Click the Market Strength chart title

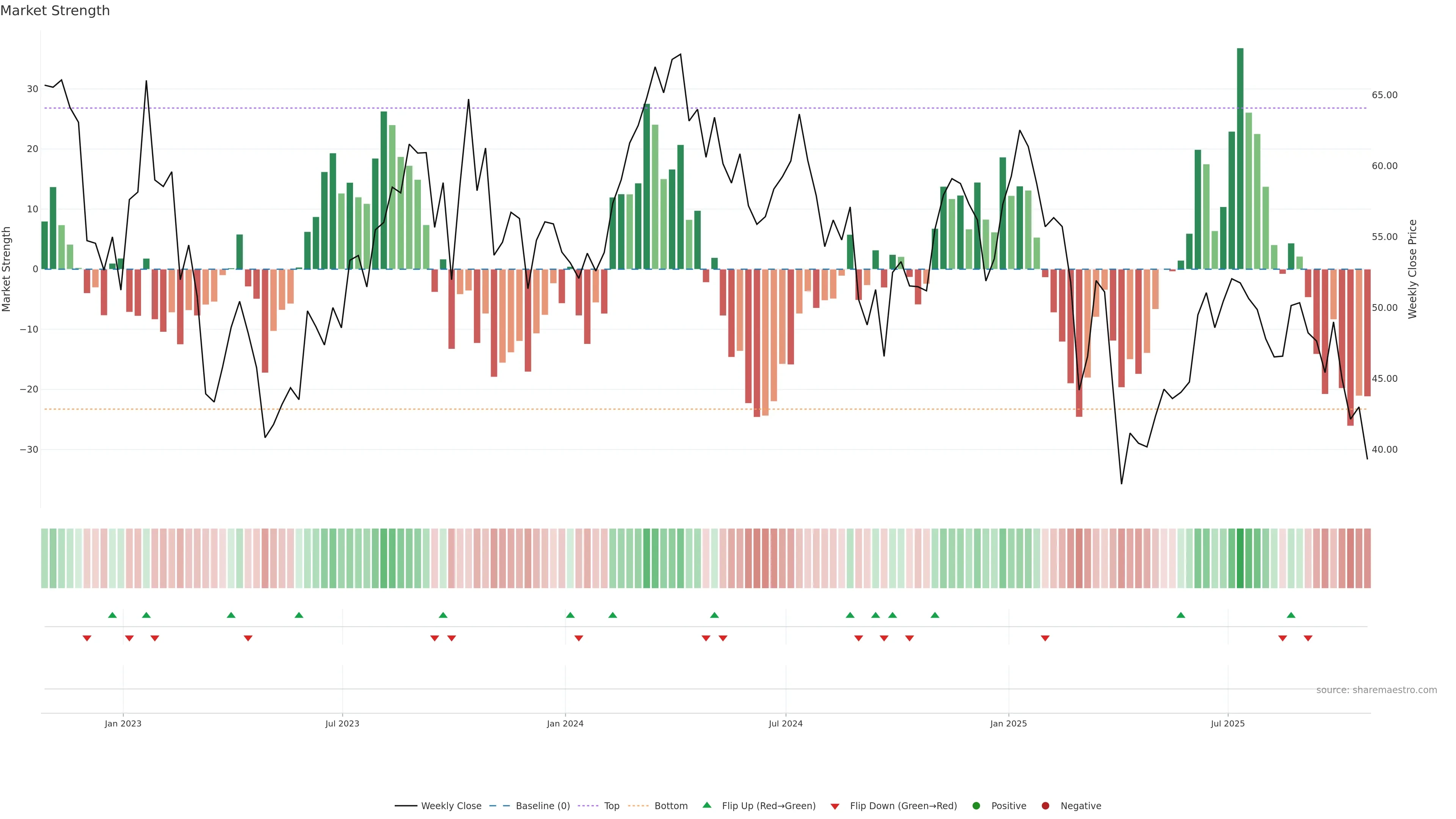point(55,11)
